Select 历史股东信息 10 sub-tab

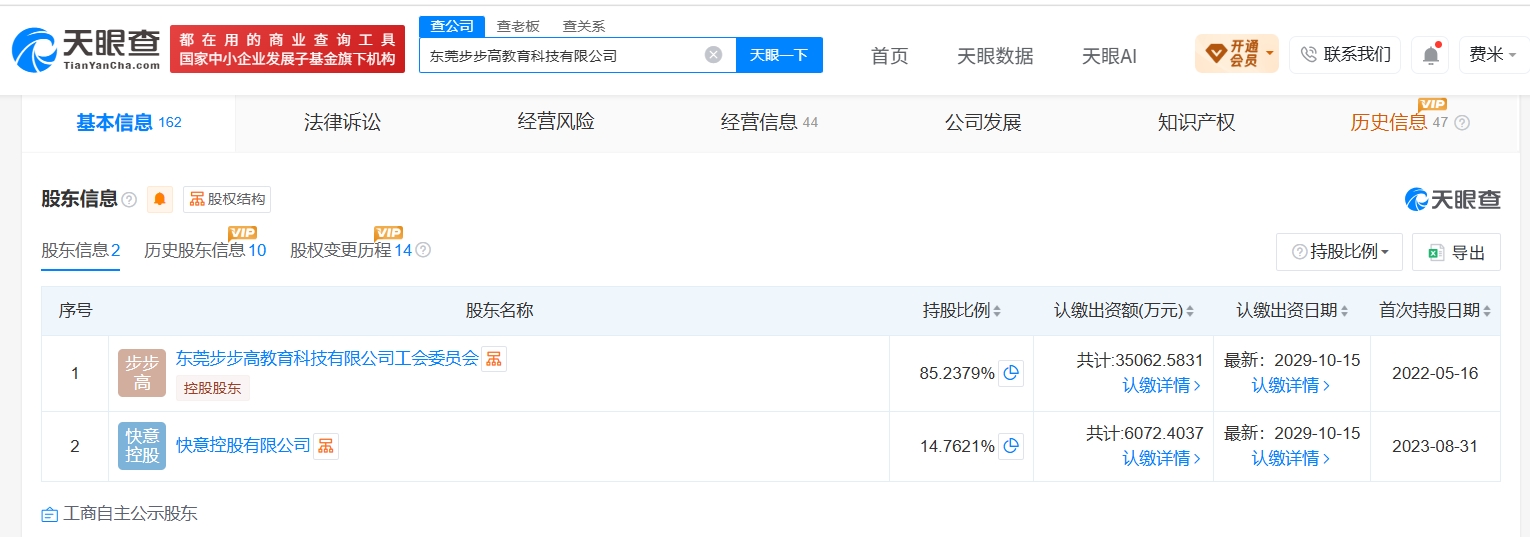205,250
